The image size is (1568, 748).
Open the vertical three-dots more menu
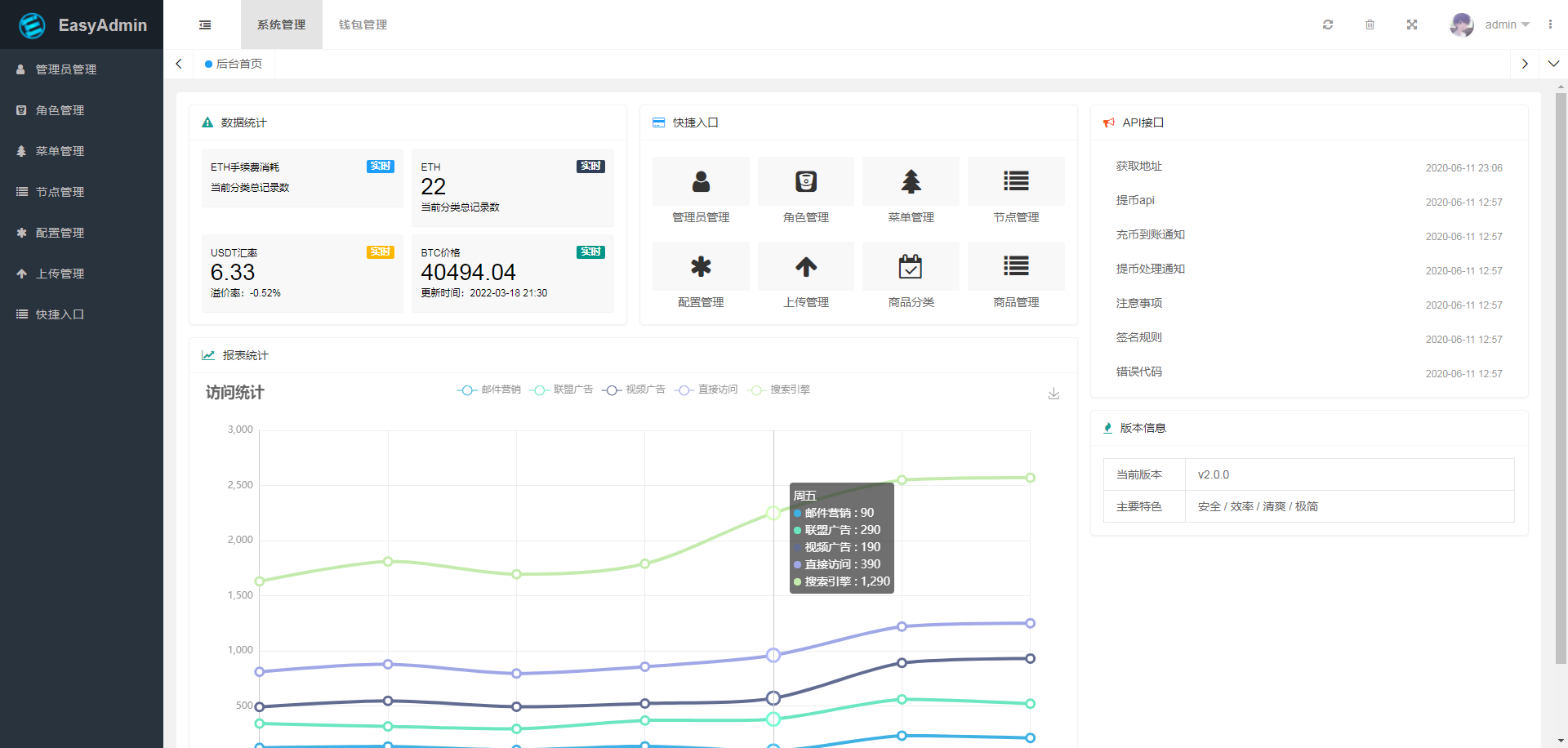coord(1550,24)
